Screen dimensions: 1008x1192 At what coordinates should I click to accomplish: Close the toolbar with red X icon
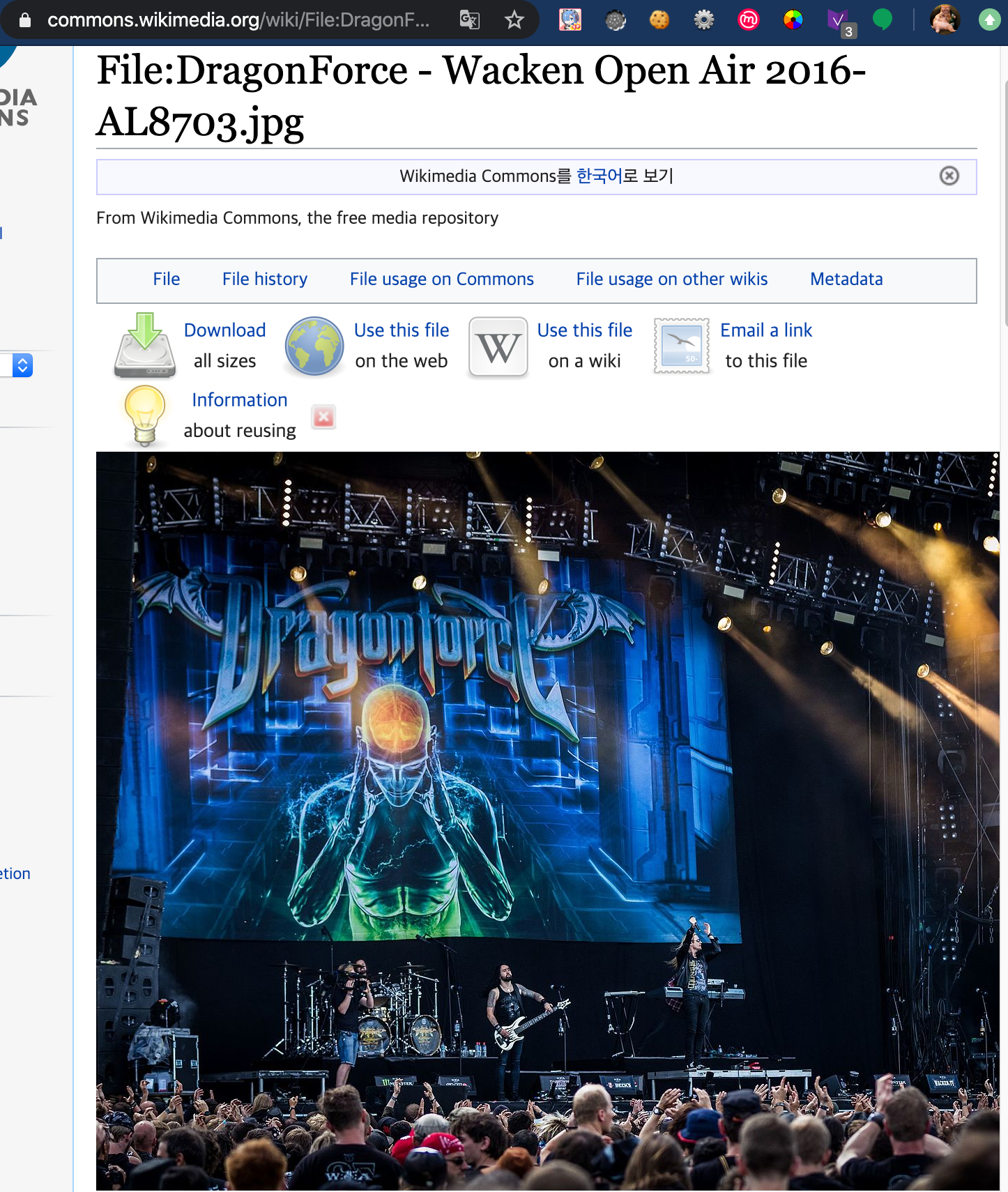323,417
